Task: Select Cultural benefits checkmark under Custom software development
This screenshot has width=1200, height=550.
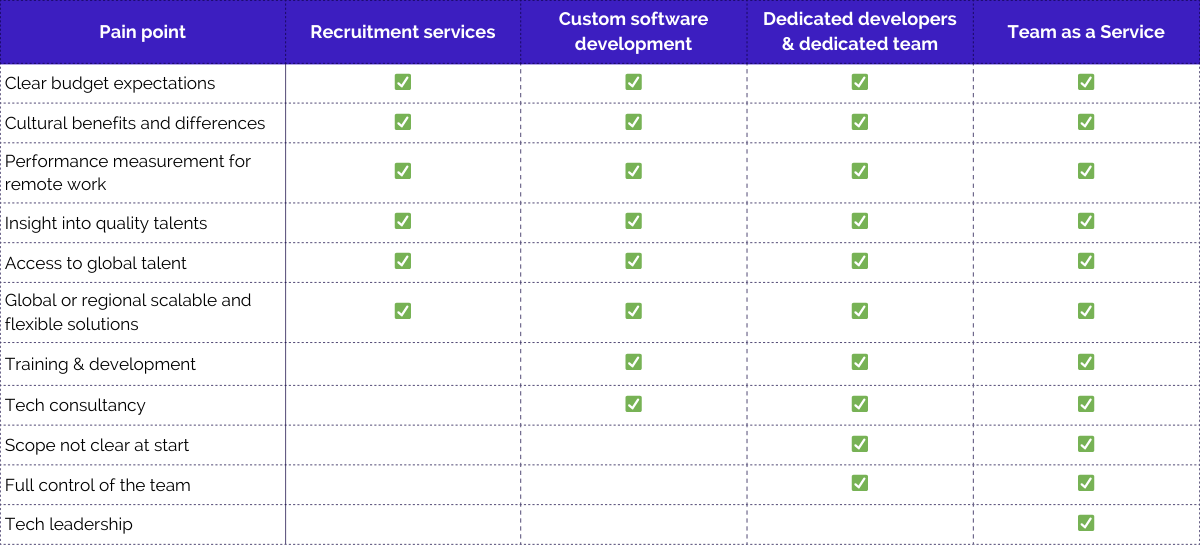Action: pos(633,122)
